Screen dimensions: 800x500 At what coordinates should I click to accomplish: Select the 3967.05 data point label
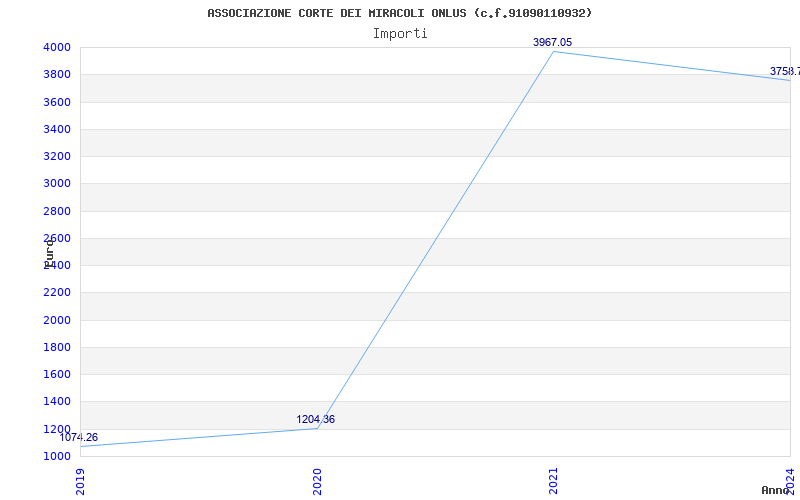pyautogui.click(x=553, y=42)
